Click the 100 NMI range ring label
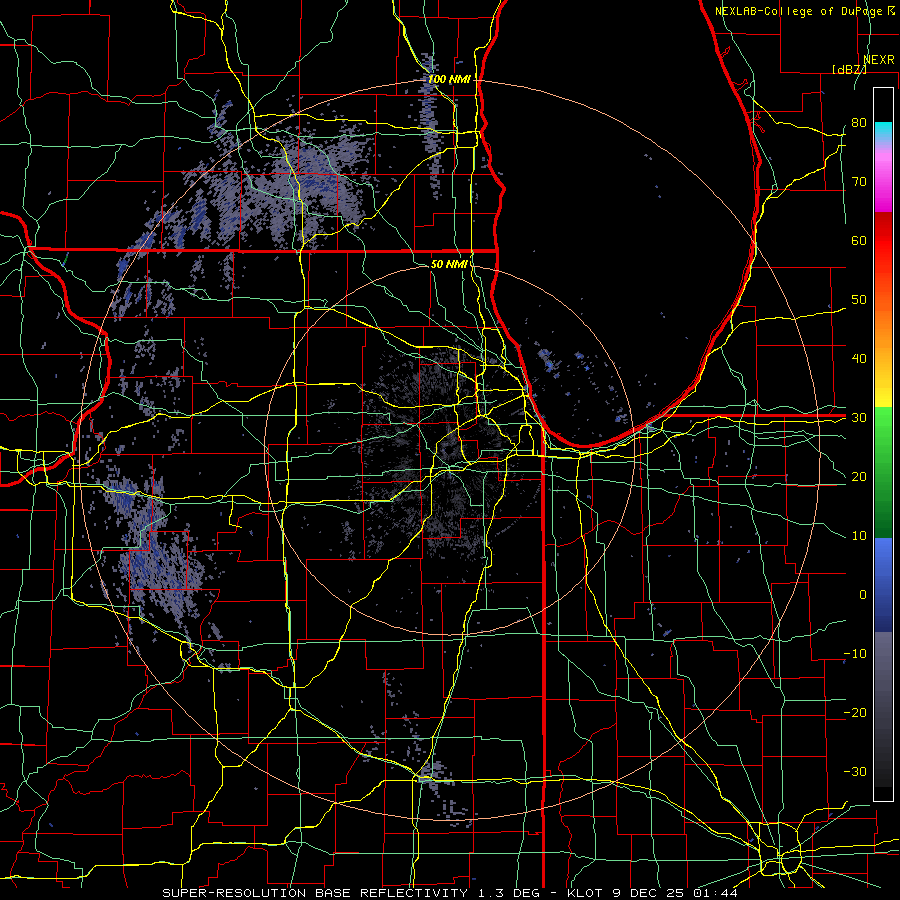Viewport: 900px width, 900px height. pyautogui.click(x=449, y=79)
